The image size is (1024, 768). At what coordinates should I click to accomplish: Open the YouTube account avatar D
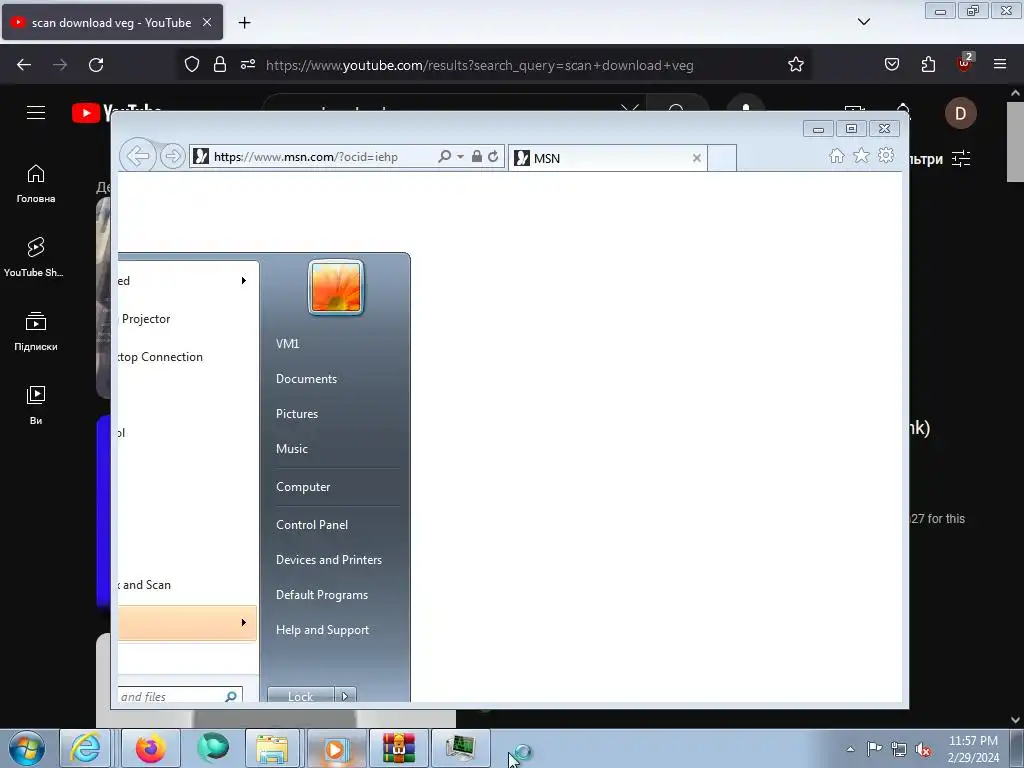pyautogui.click(x=961, y=114)
